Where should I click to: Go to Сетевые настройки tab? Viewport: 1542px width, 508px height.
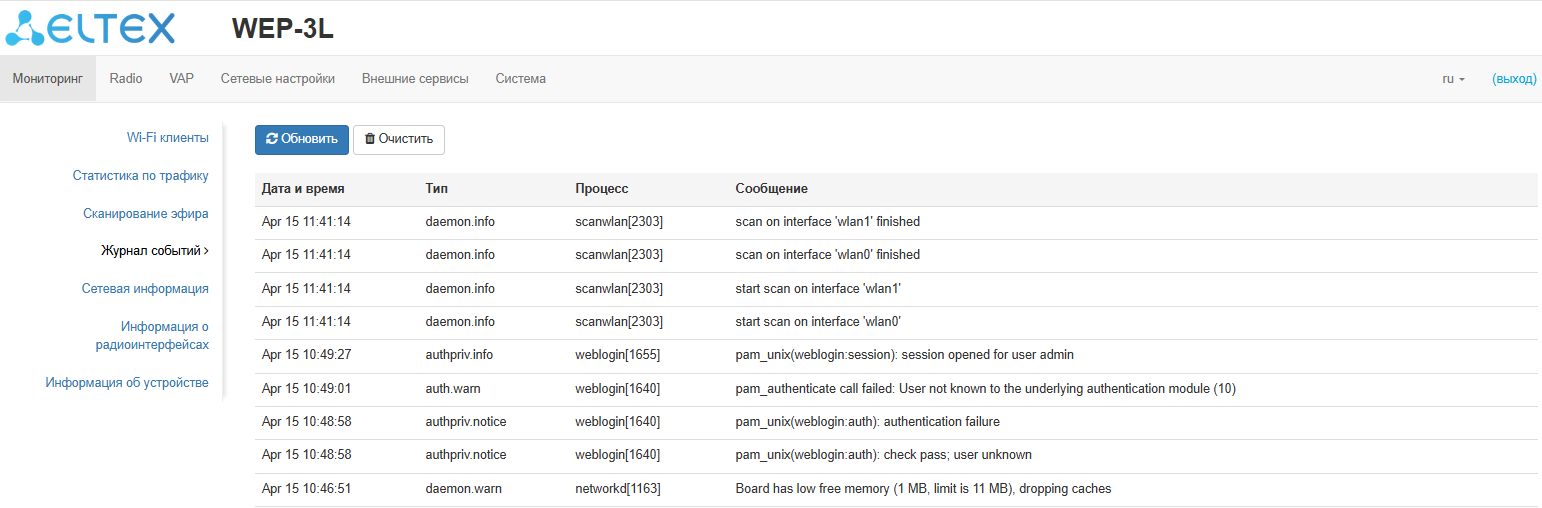(x=277, y=79)
